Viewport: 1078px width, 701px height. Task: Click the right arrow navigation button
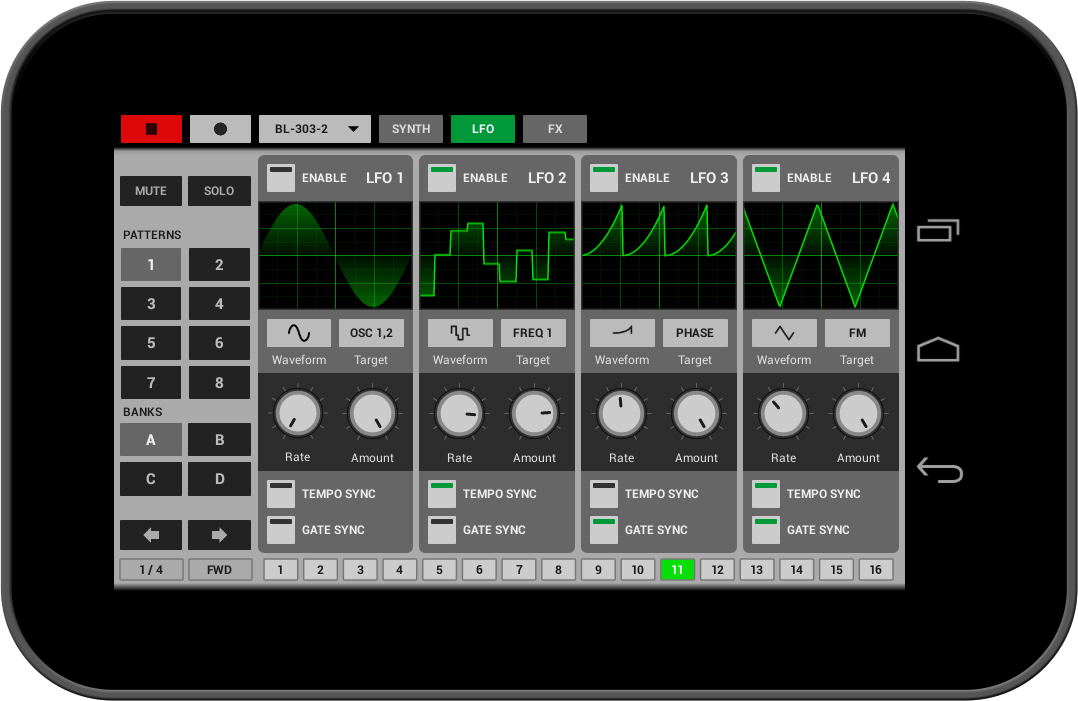coord(219,535)
